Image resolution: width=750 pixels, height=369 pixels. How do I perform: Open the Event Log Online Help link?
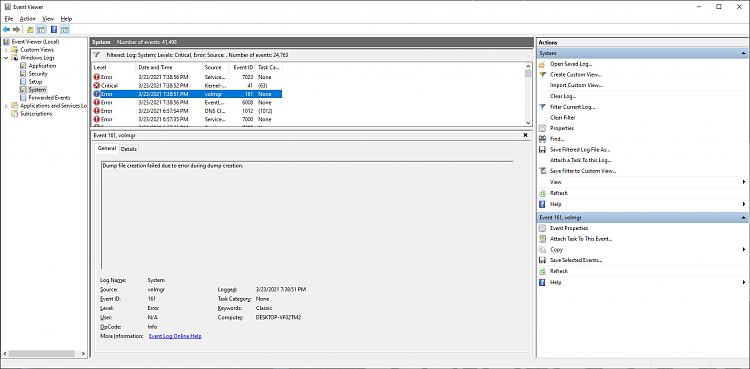175,336
